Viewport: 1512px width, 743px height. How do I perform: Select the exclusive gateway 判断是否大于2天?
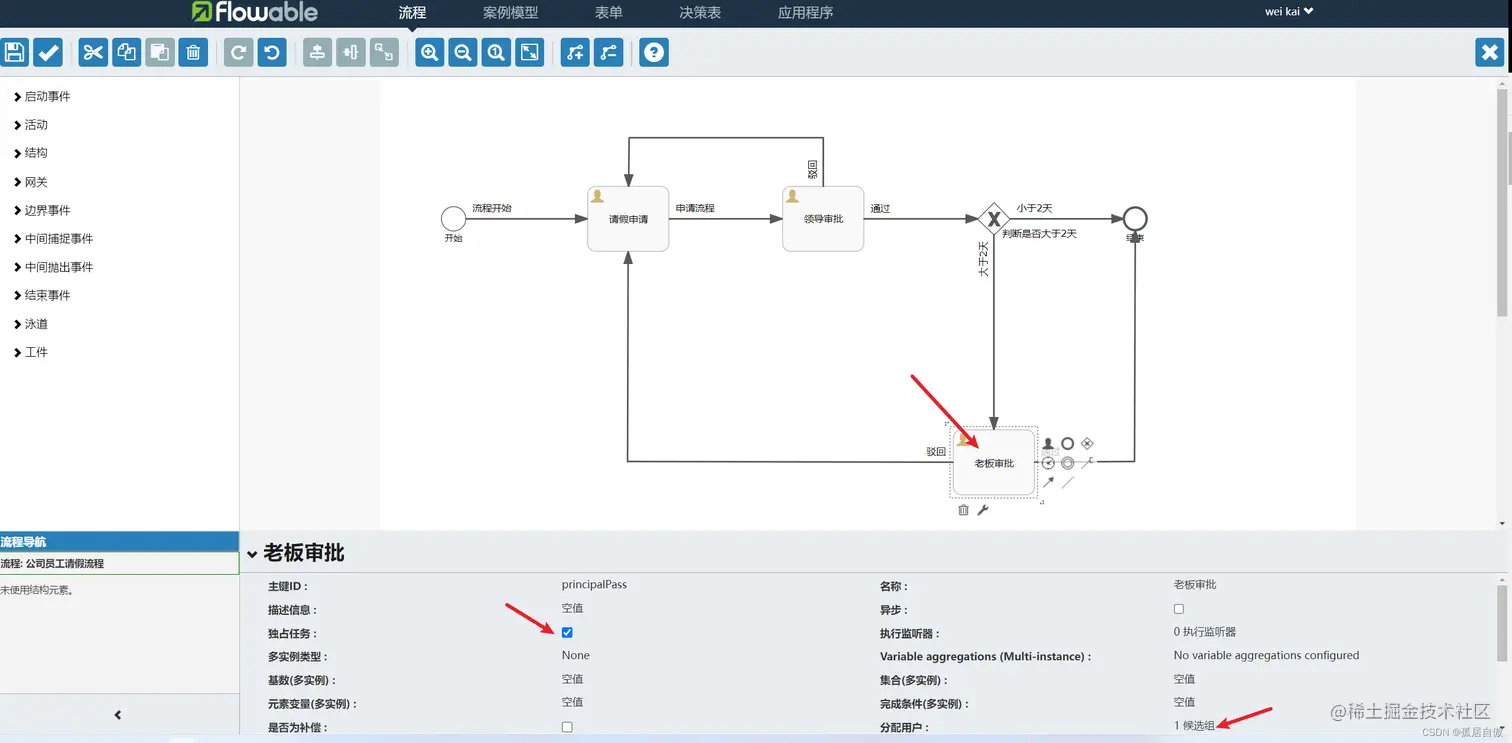click(x=993, y=218)
